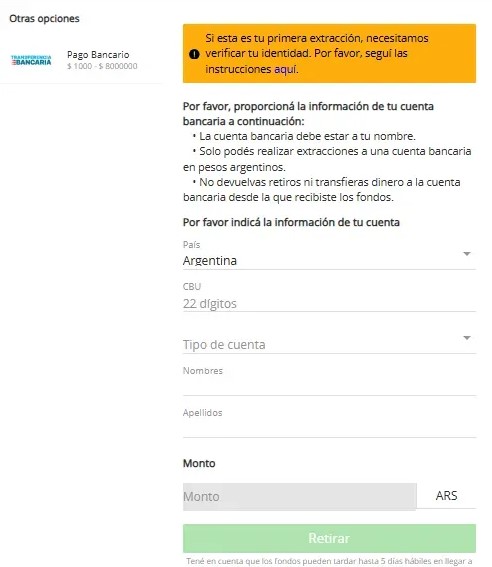Click the green Retirar button
The height and width of the screenshot is (567, 492).
(329, 538)
